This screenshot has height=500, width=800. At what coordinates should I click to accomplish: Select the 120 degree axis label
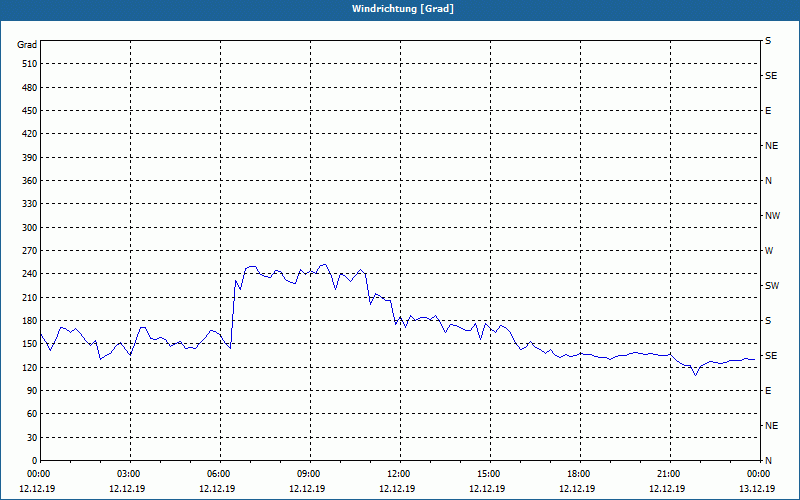(30, 367)
